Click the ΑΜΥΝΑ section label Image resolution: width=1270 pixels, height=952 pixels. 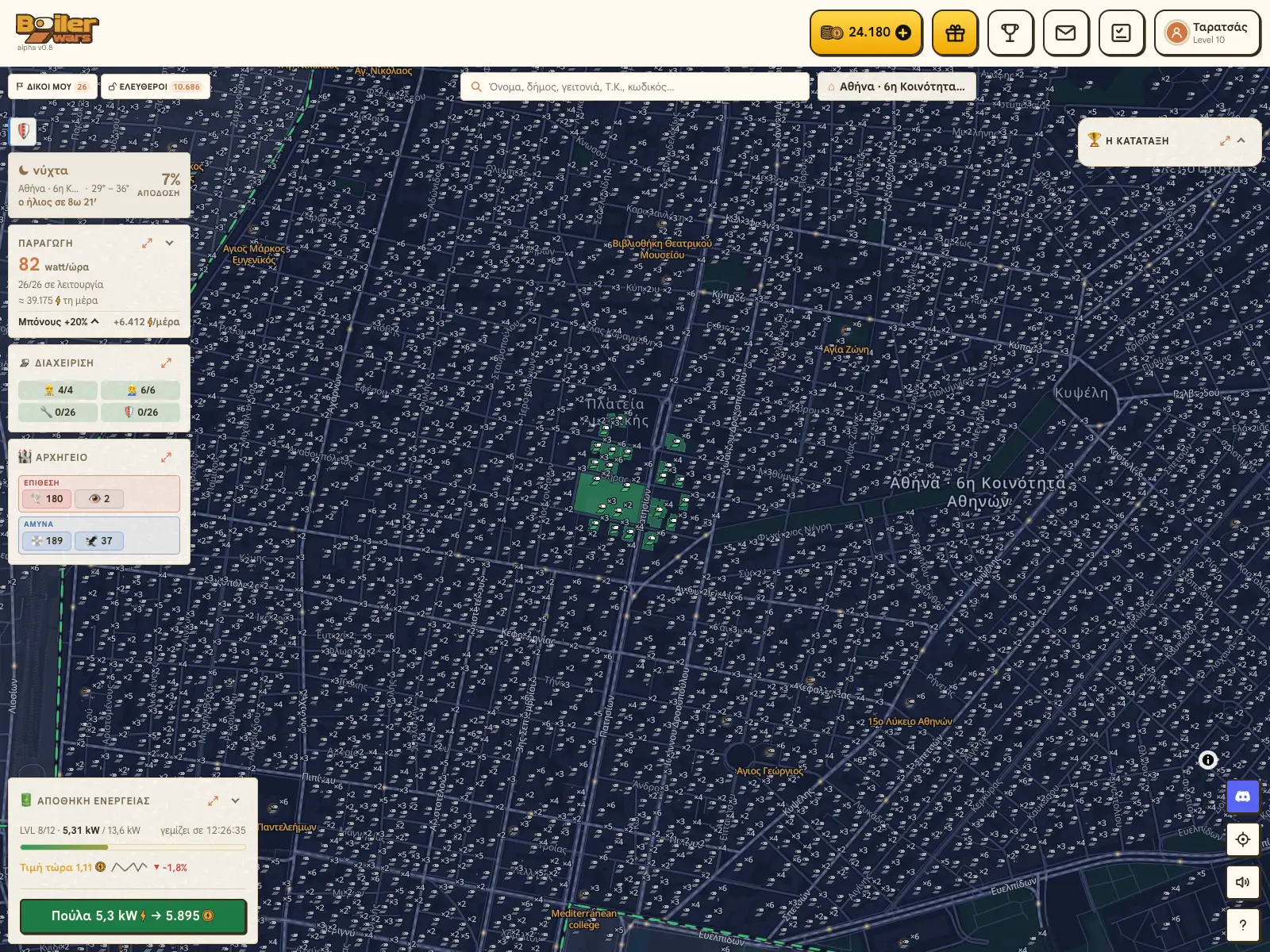tap(38, 524)
